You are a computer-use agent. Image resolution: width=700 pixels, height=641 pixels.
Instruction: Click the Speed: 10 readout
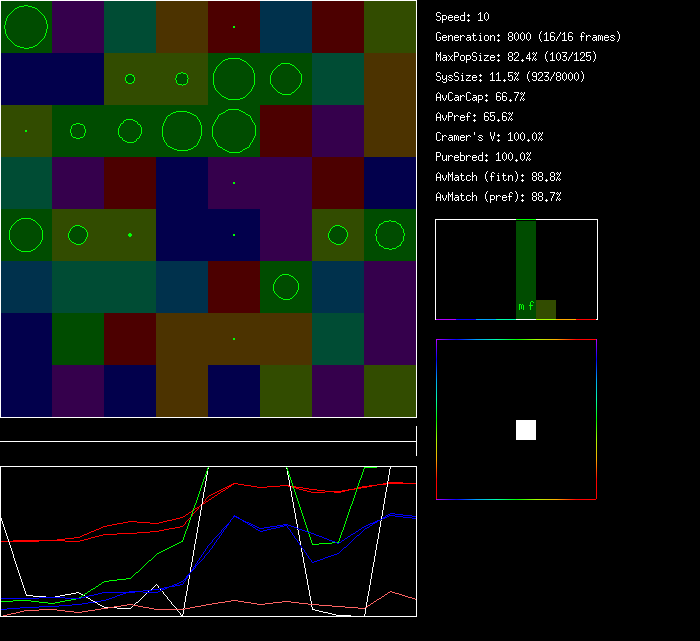462,17
